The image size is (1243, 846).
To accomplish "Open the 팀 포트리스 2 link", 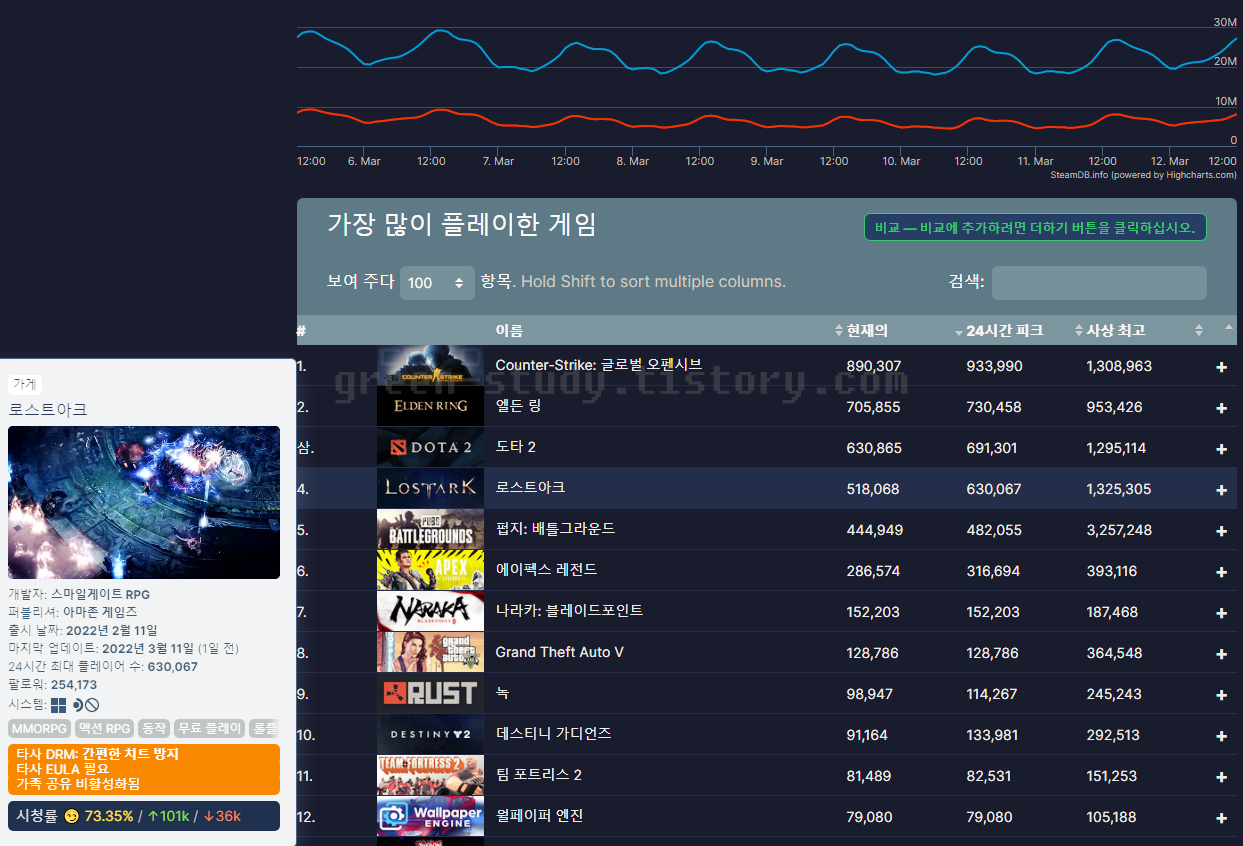I will click(539, 776).
